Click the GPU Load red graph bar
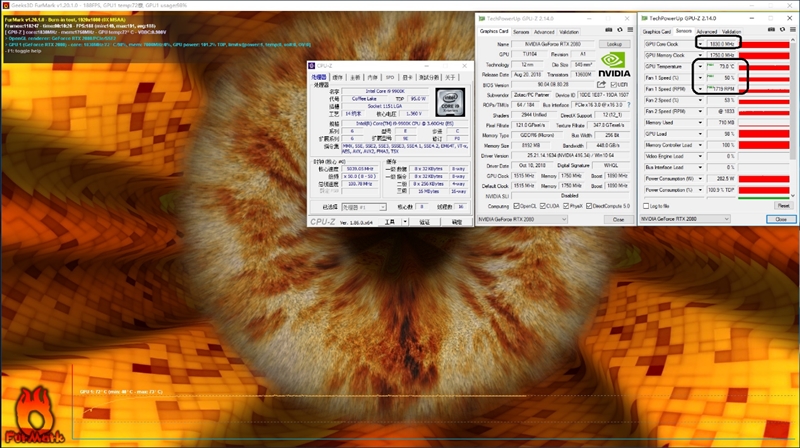The width and height of the screenshot is (800, 448). tap(764, 134)
